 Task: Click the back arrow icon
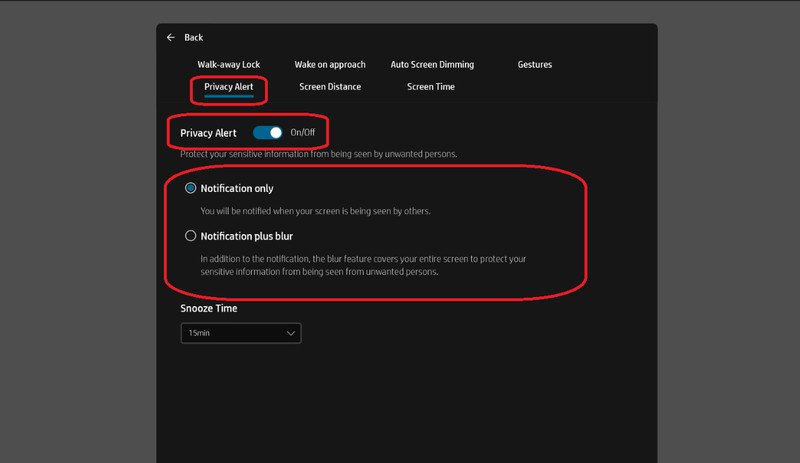click(171, 37)
